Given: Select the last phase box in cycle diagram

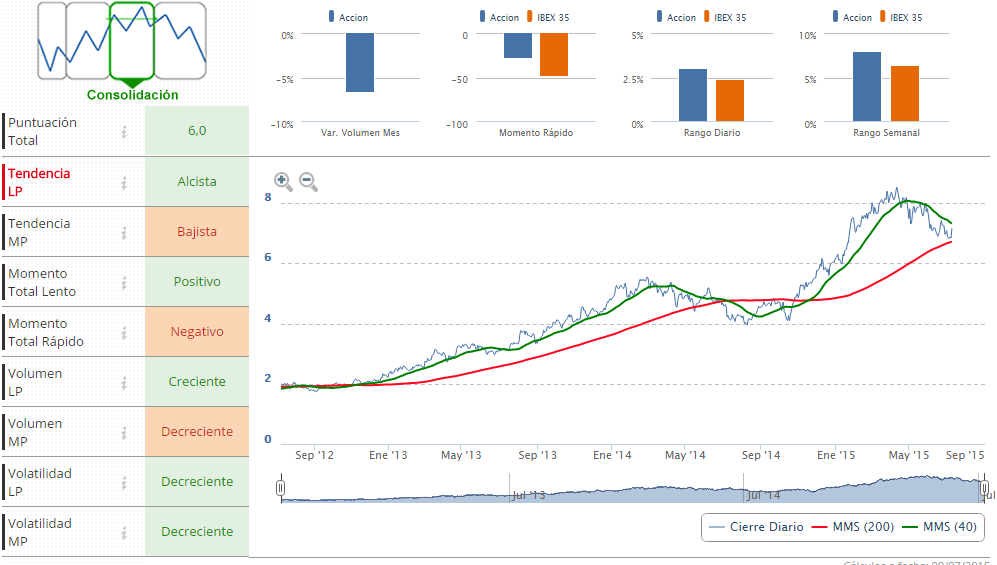Looking at the screenshot, I should [x=181, y=41].
